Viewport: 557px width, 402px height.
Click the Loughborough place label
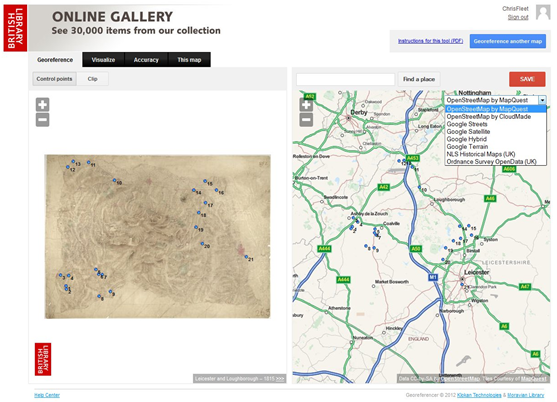coord(449,200)
